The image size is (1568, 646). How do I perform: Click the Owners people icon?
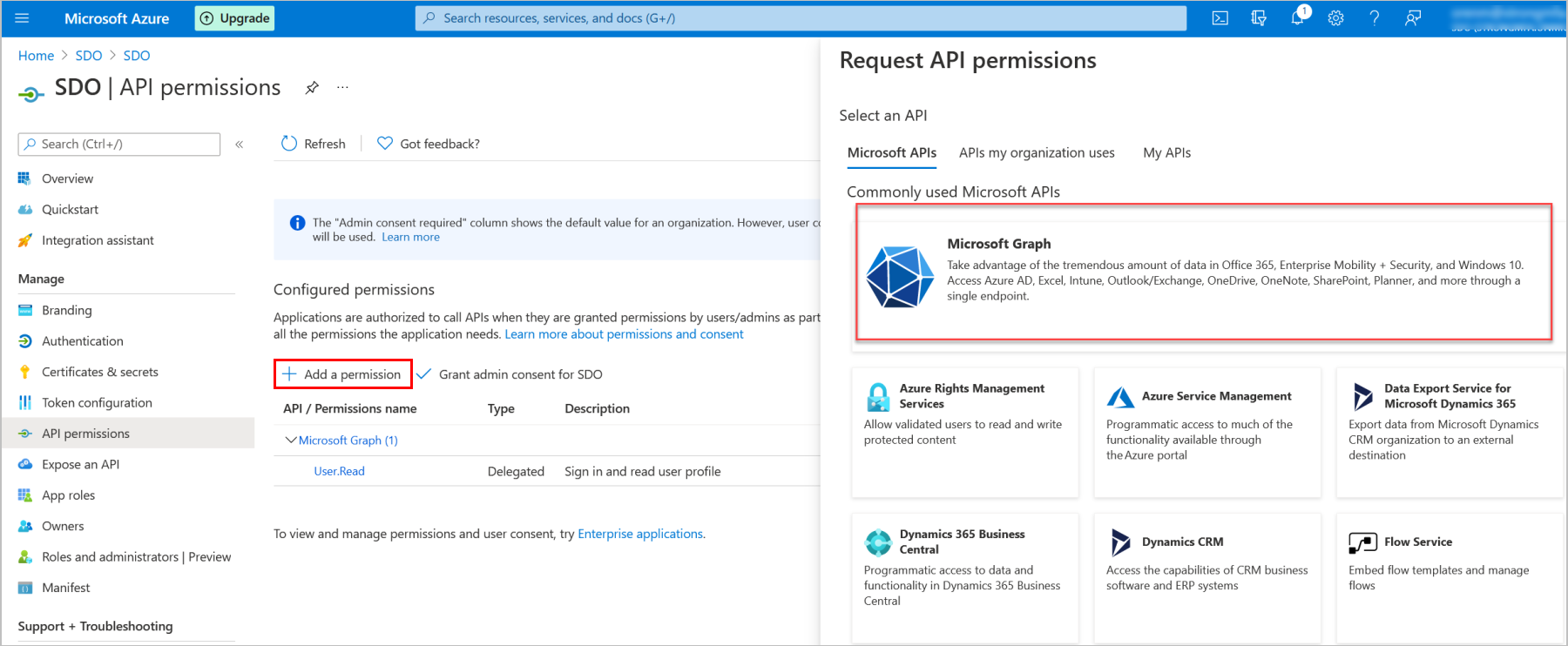(x=24, y=527)
